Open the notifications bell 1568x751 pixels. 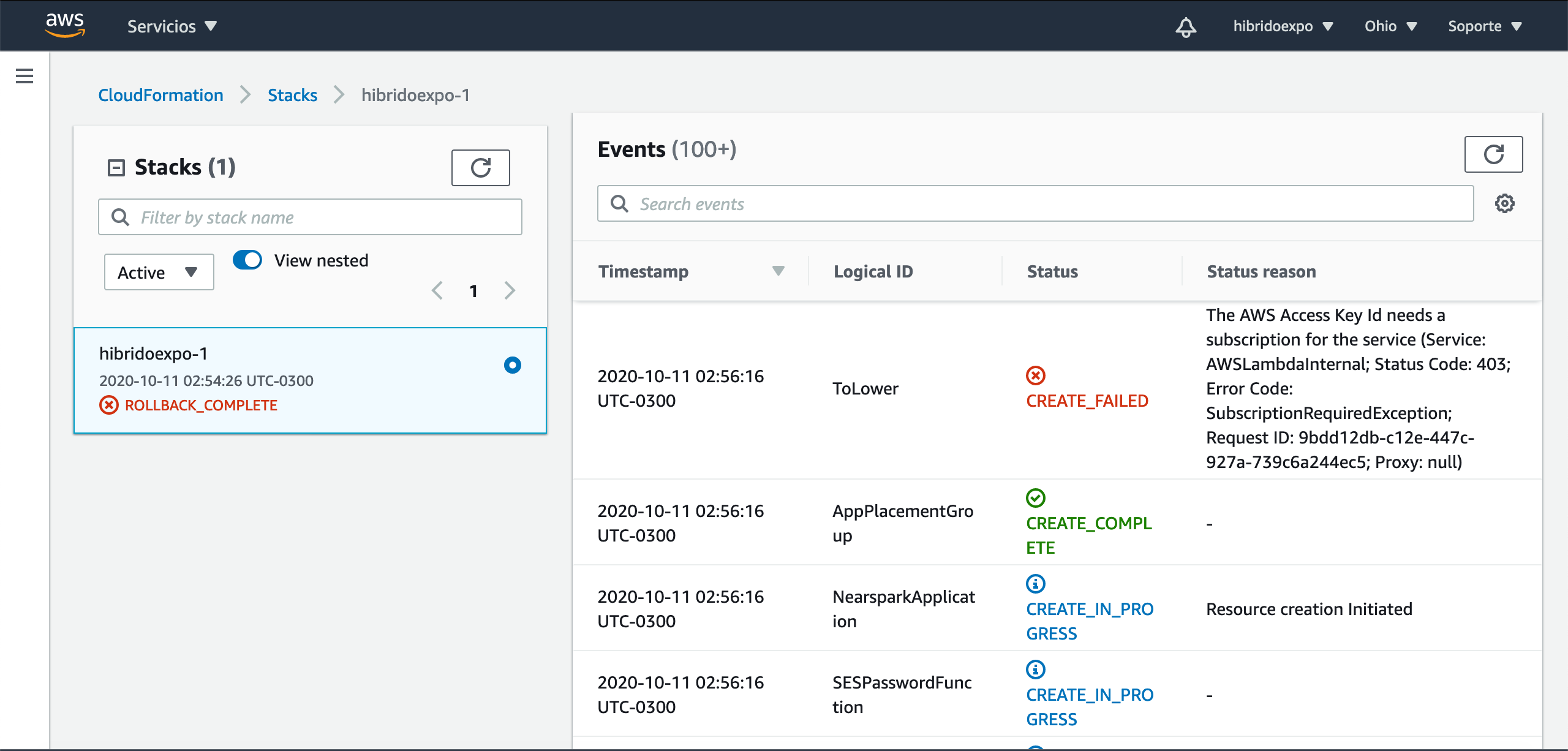pos(1186,26)
